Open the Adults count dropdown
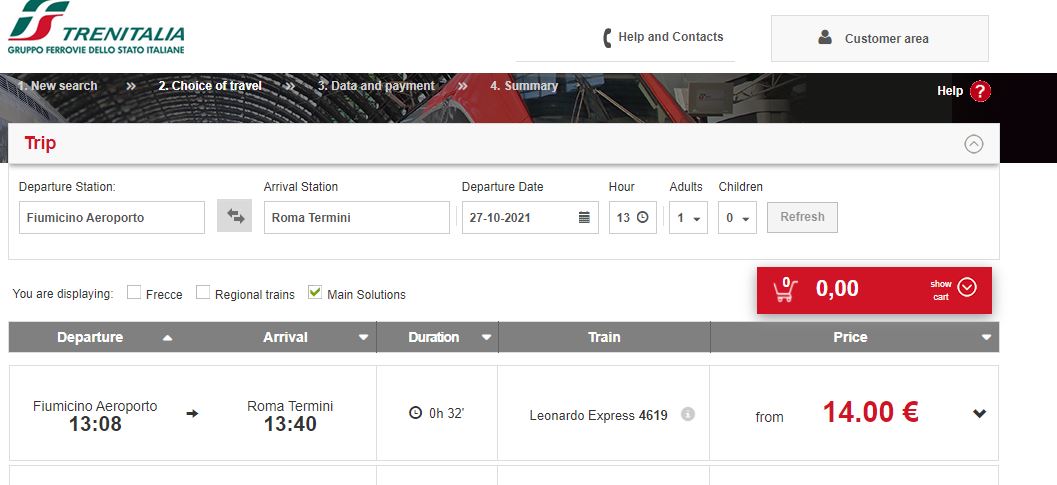 pos(688,218)
